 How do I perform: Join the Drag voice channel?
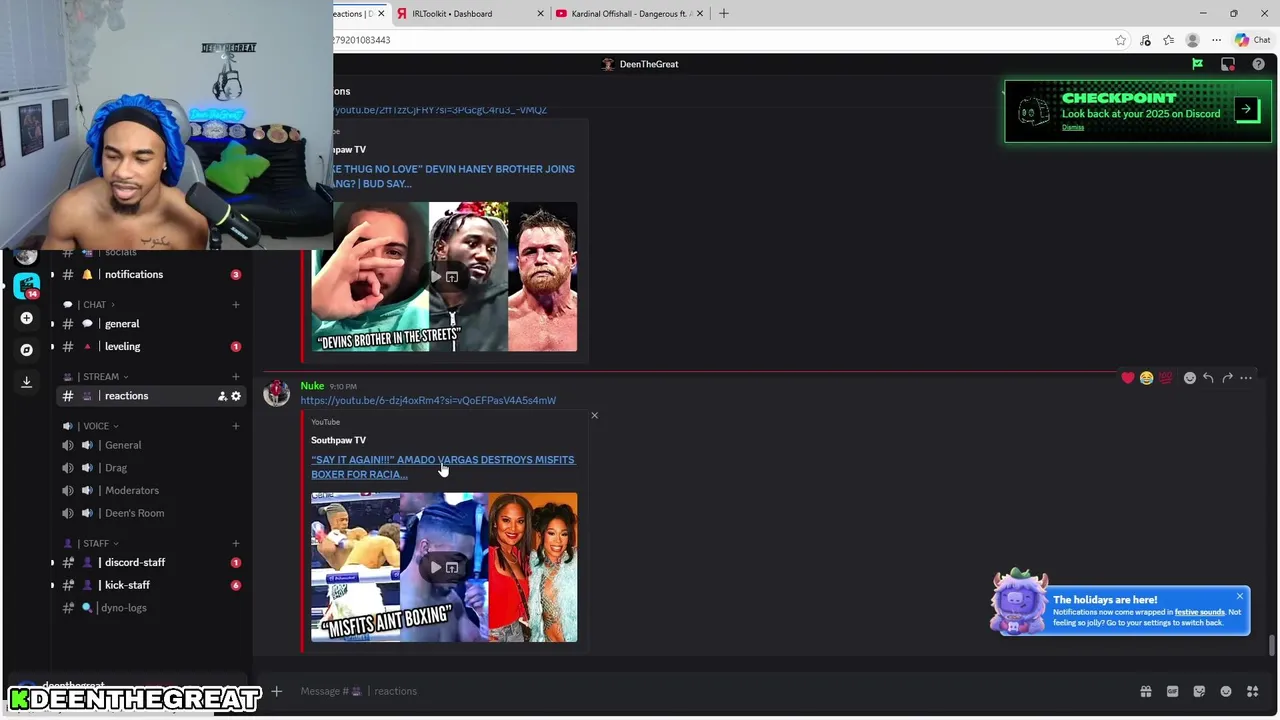[150, 468]
